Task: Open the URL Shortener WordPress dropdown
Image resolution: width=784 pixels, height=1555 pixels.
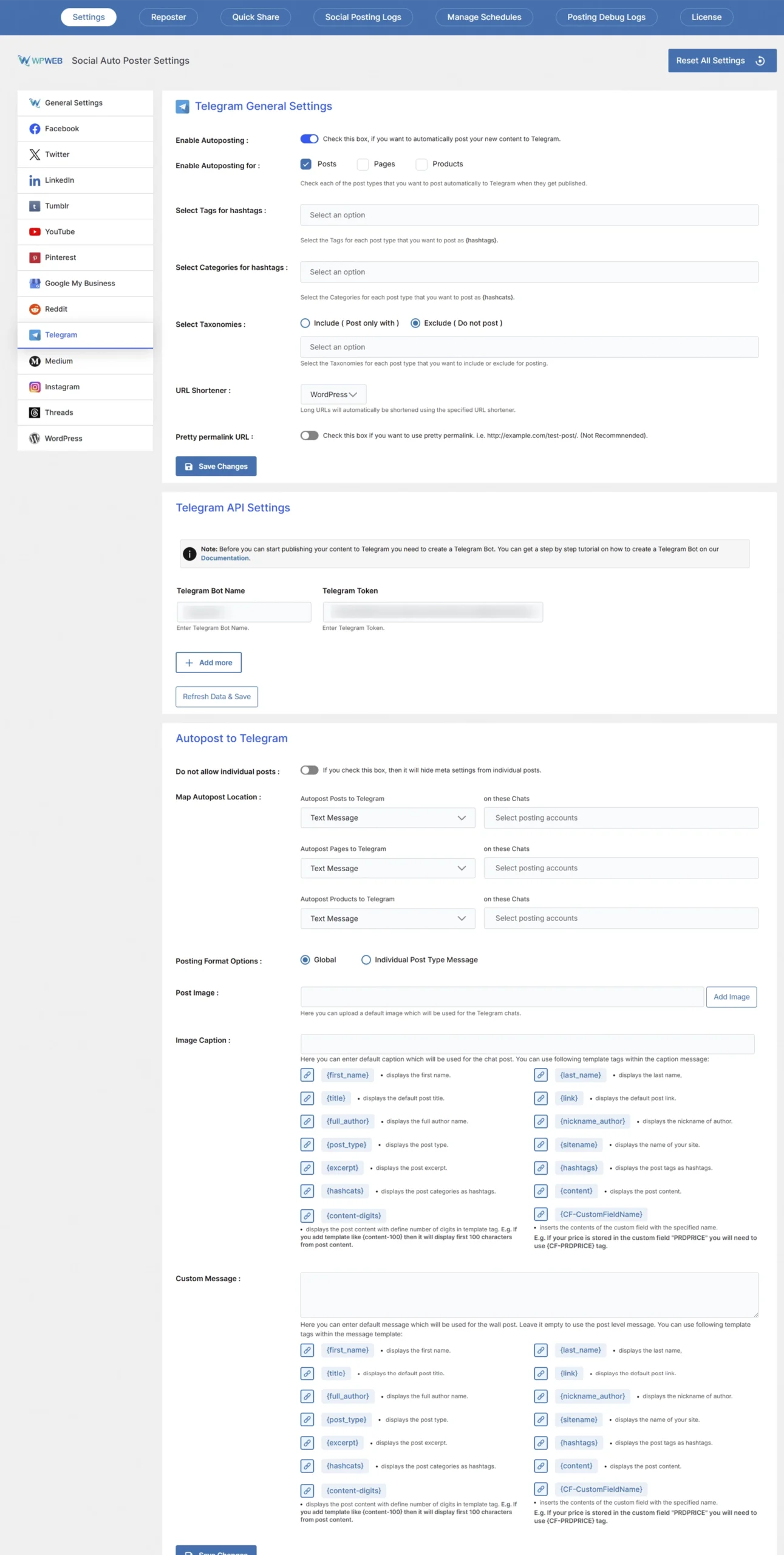Action: pos(333,394)
